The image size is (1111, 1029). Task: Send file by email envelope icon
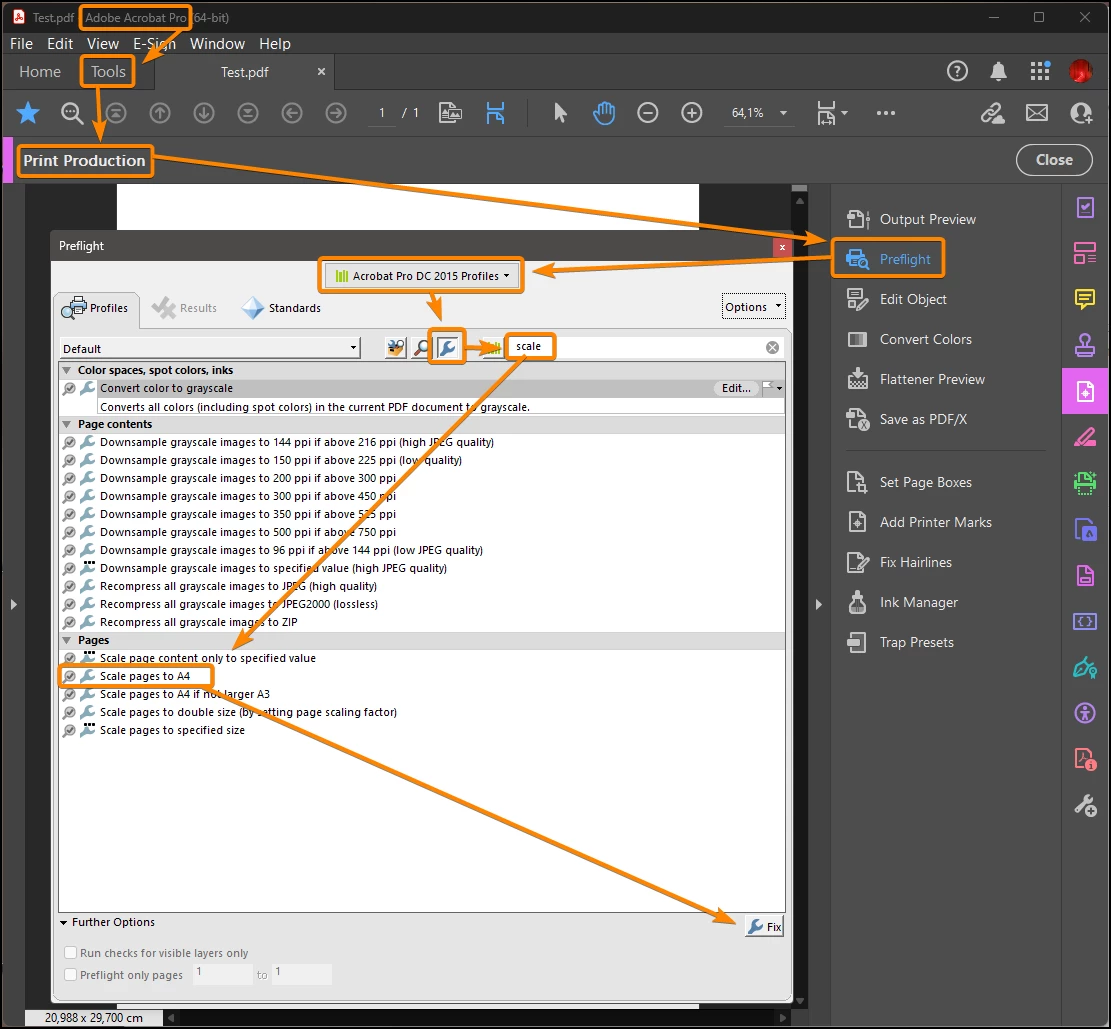point(1037,113)
